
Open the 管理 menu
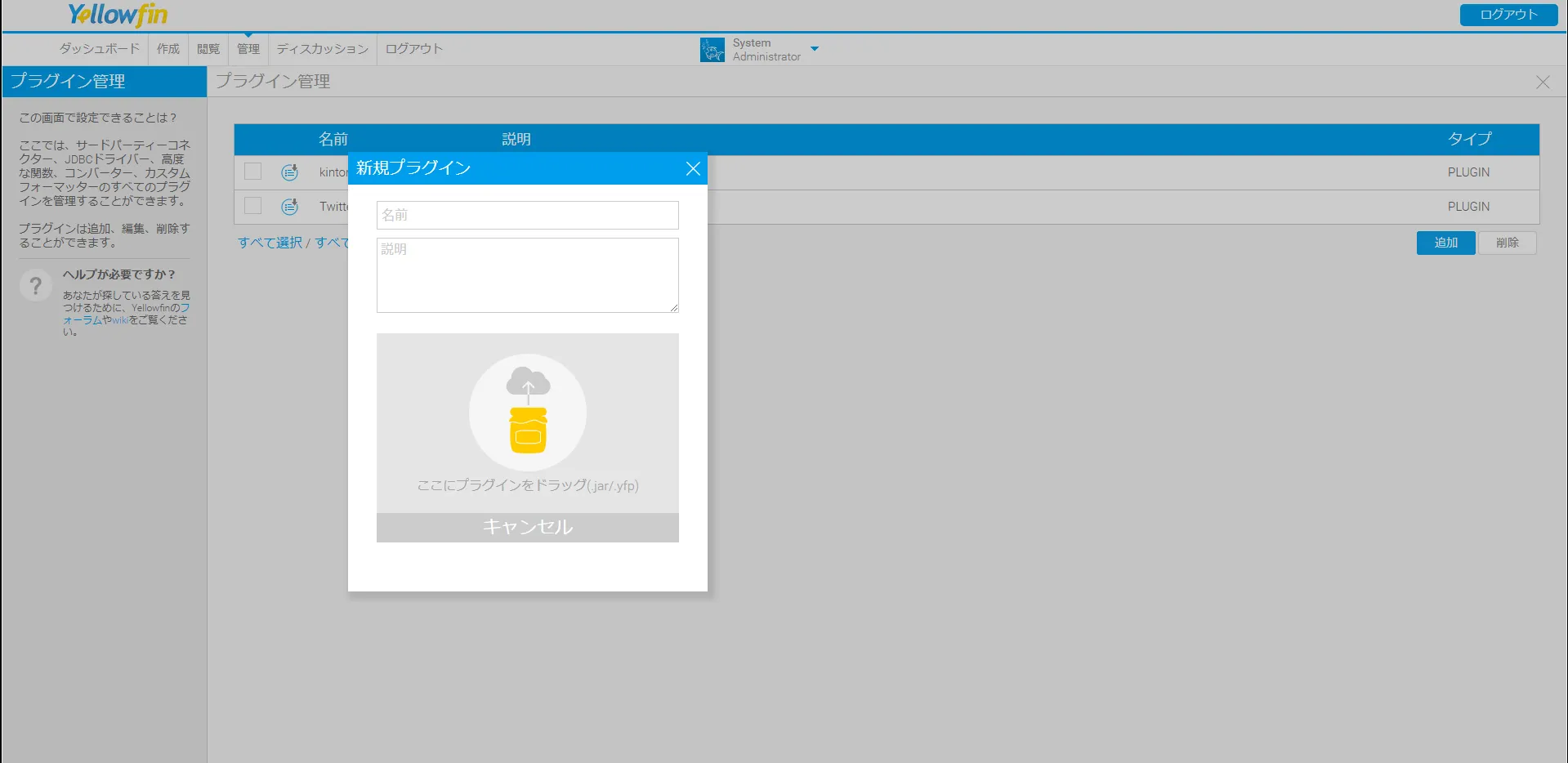[248, 49]
